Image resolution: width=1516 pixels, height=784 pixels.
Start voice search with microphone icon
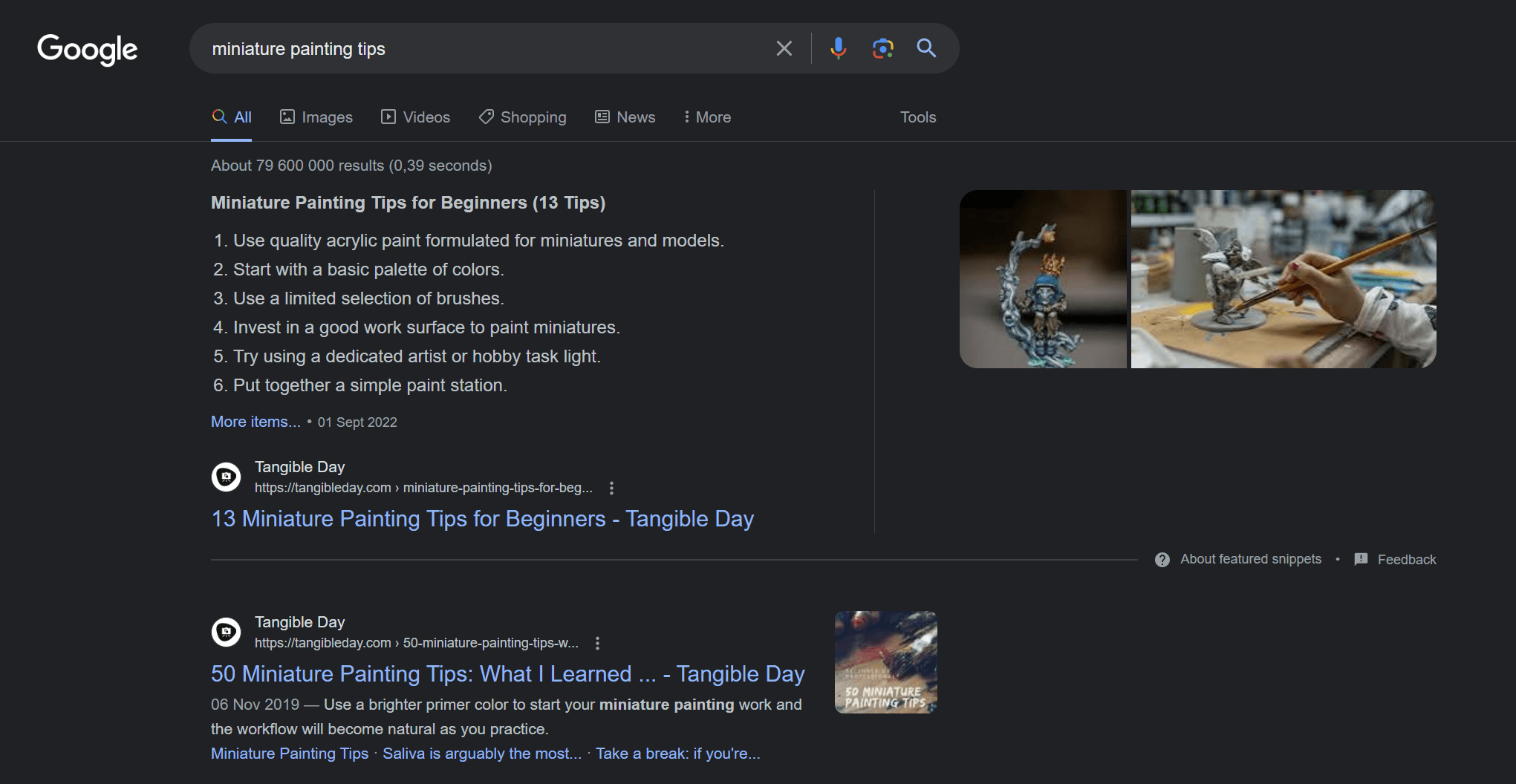click(838, 49)
